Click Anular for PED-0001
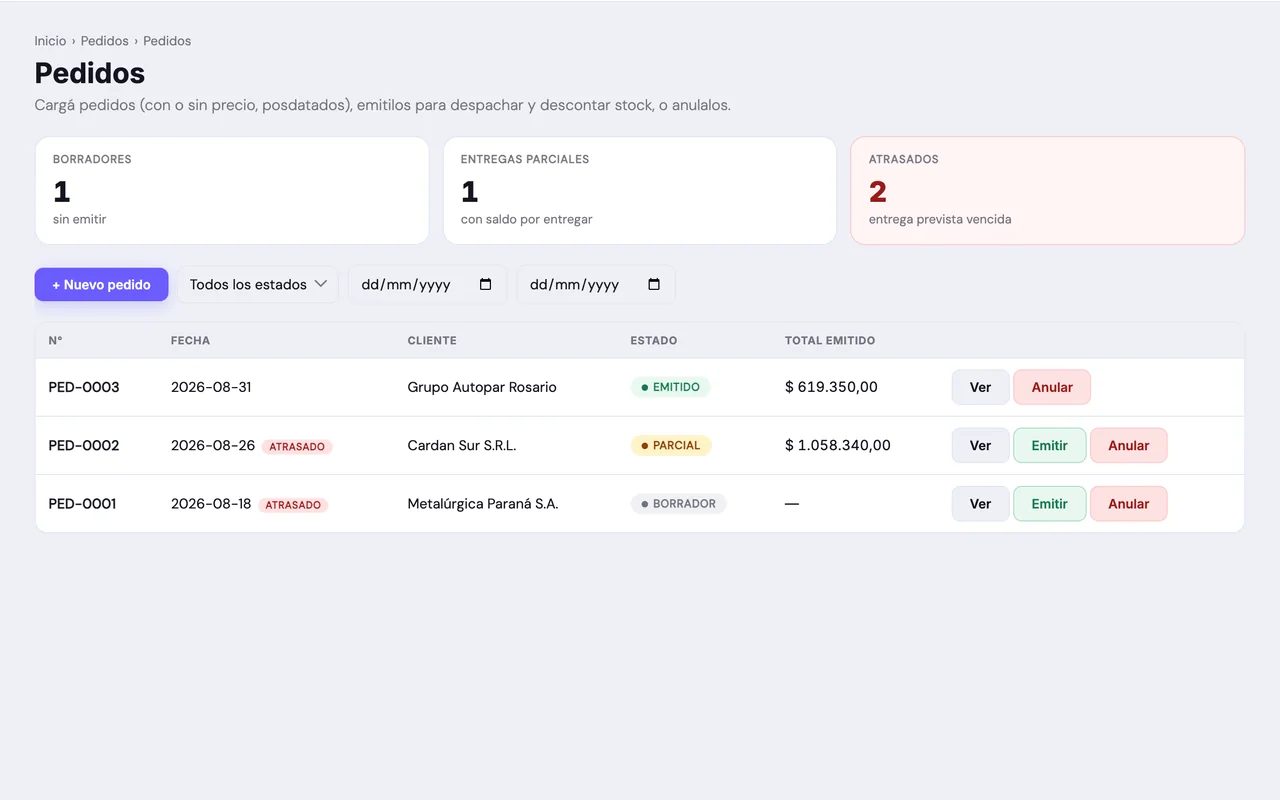This screenshot has height=800, width=1280. point(1128,503)
